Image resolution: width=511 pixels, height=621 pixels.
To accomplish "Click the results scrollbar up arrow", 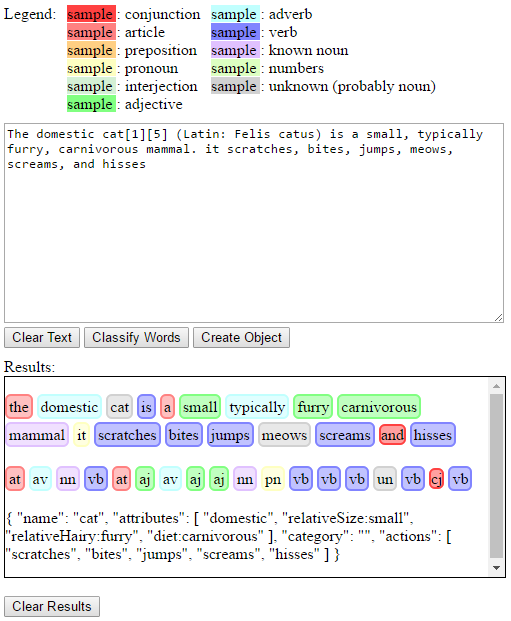I will (496, 386).
